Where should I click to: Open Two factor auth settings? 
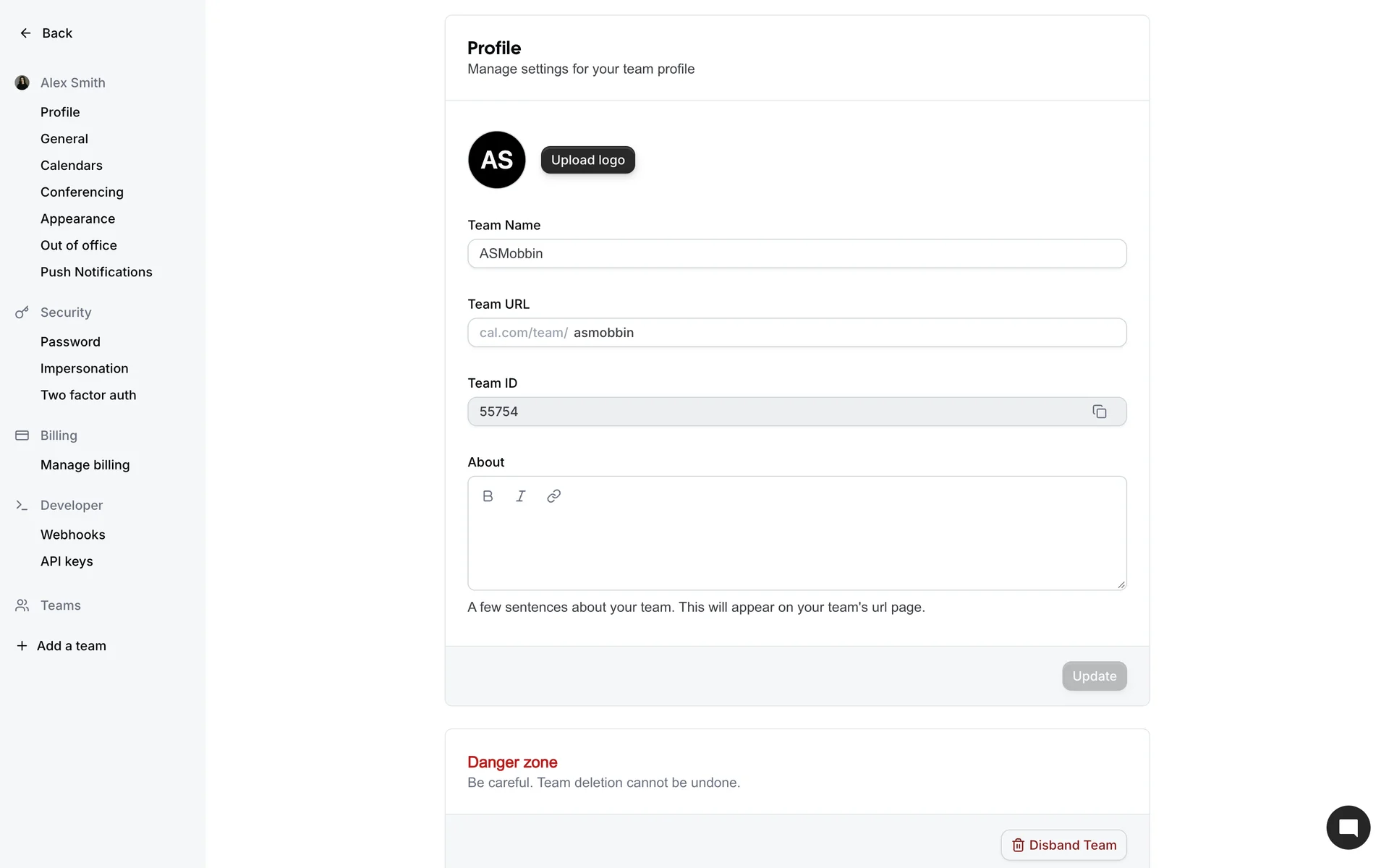[x=88, y=395]
